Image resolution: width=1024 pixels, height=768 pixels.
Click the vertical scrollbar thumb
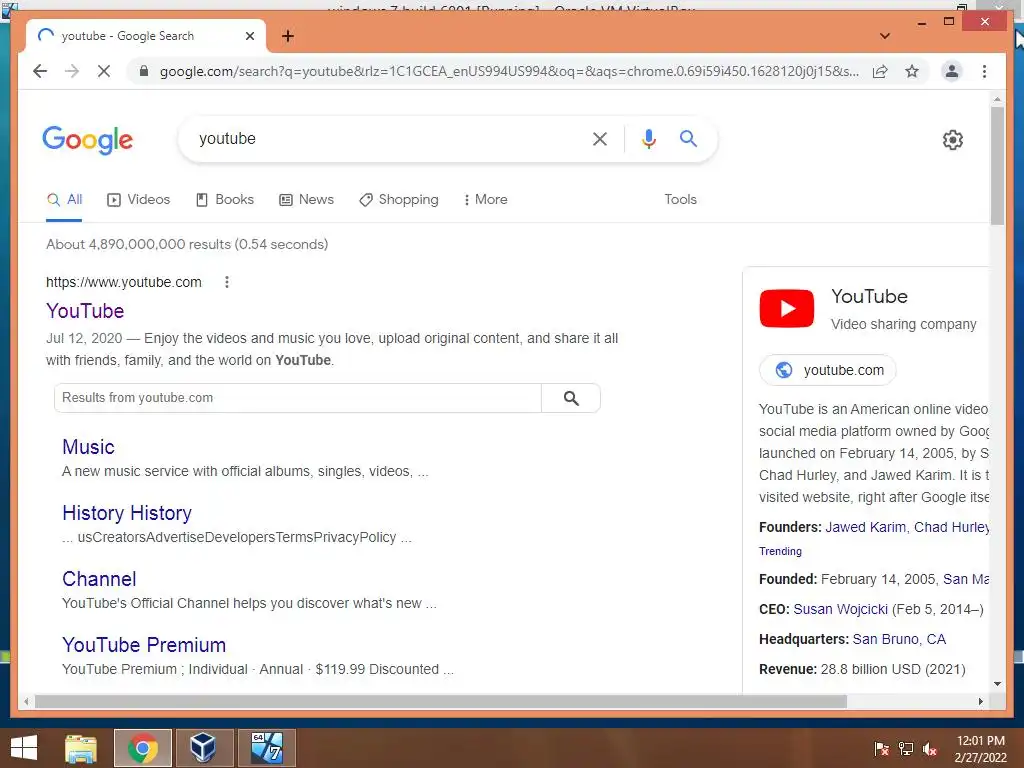tap(997, 165)
